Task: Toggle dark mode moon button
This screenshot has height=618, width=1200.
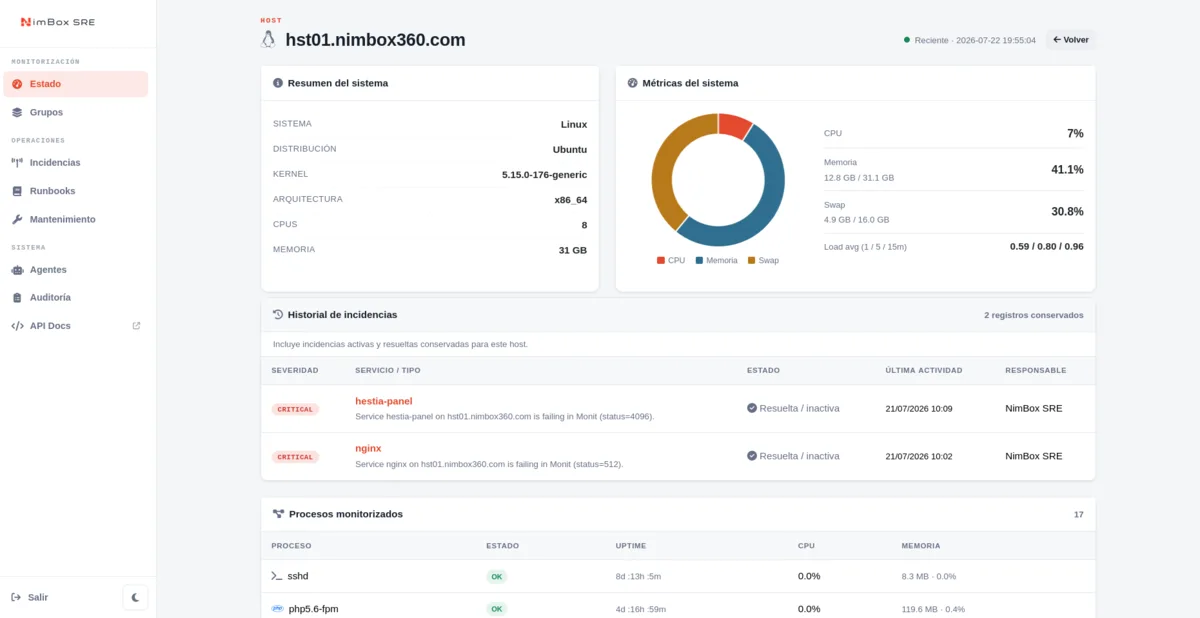Action: (x=135, y=597)
